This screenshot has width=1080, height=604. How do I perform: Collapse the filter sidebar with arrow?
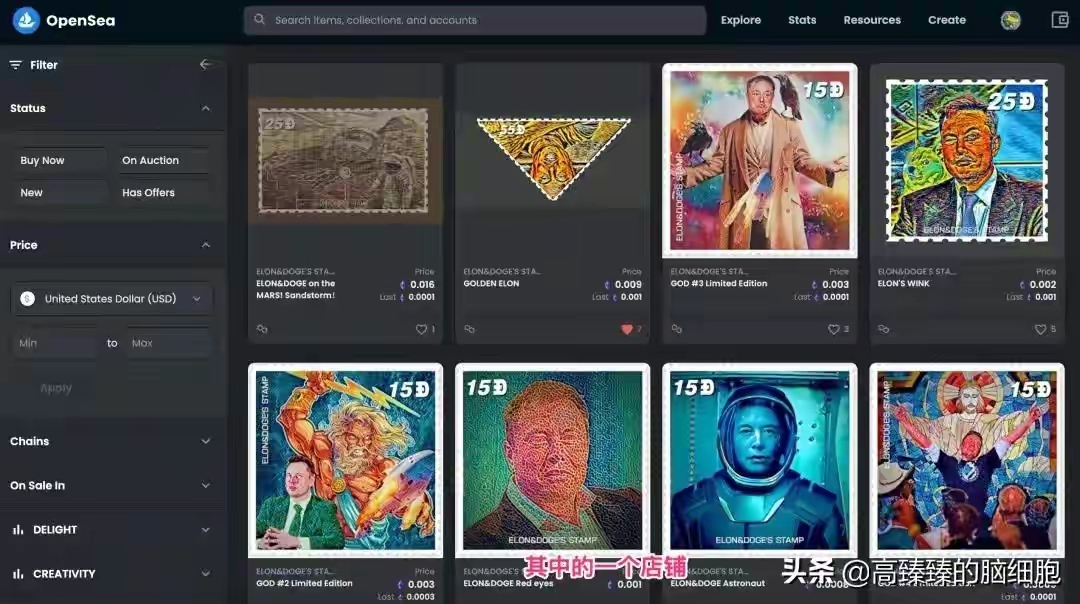205,64
